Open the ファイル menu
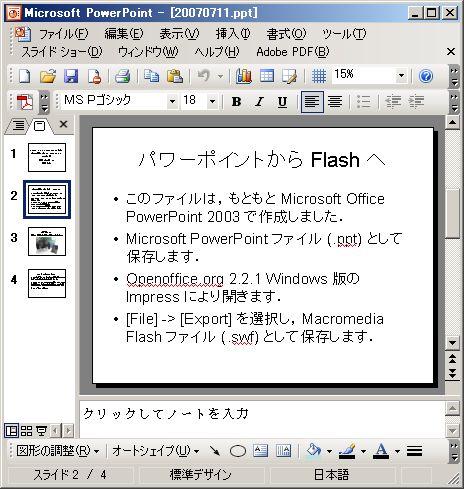The image size is (464, 489). point(64,34)
